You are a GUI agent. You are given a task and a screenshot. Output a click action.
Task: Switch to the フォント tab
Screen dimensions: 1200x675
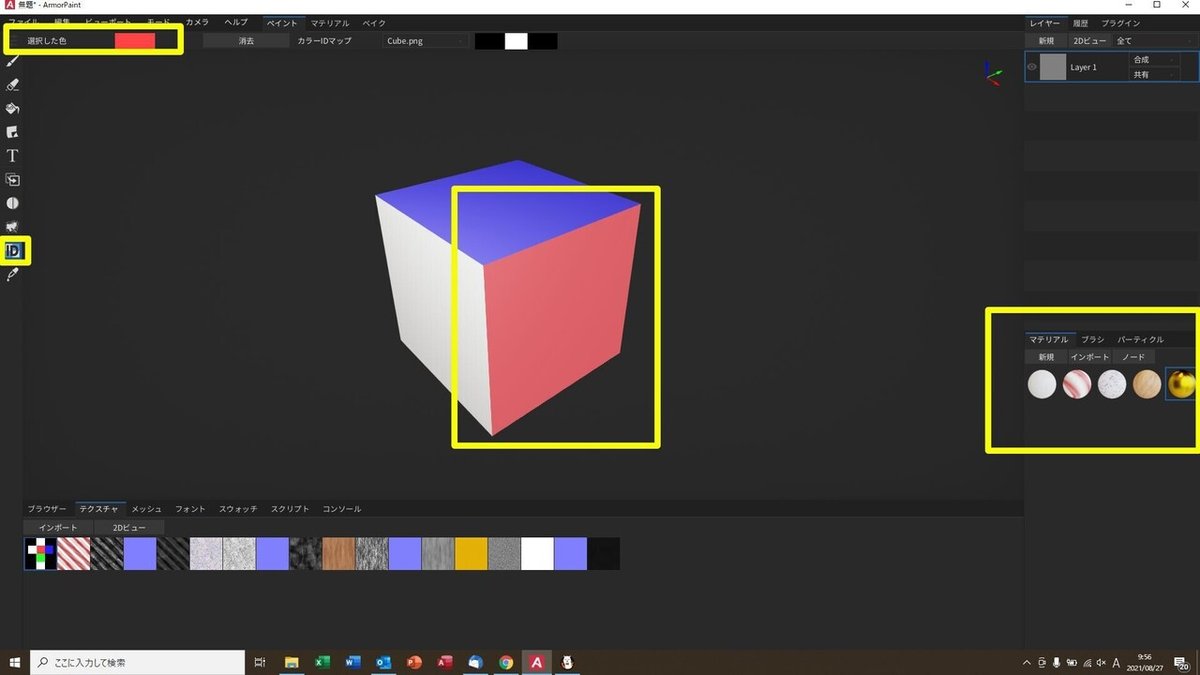click(x=190, y=509)
